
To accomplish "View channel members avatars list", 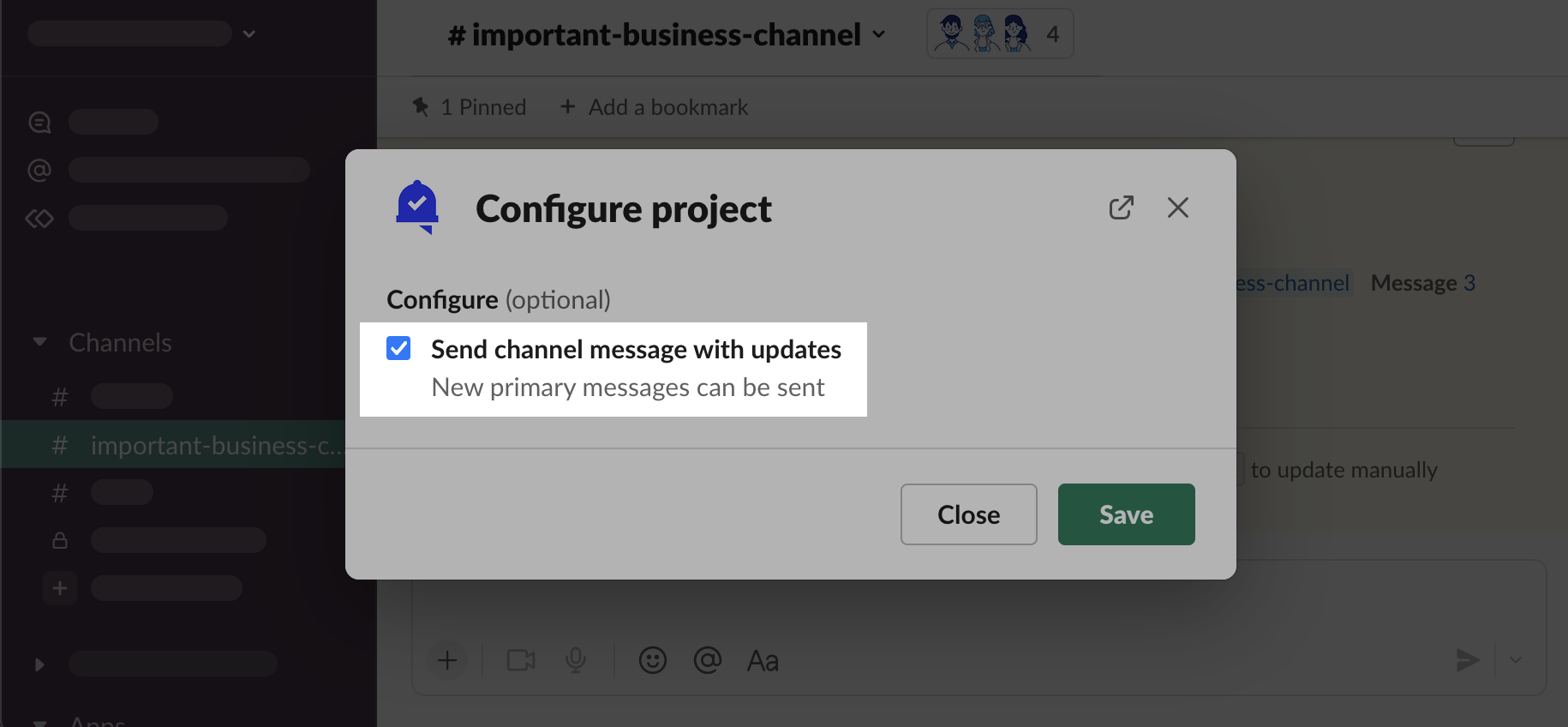I will click(x=999, y=34).
